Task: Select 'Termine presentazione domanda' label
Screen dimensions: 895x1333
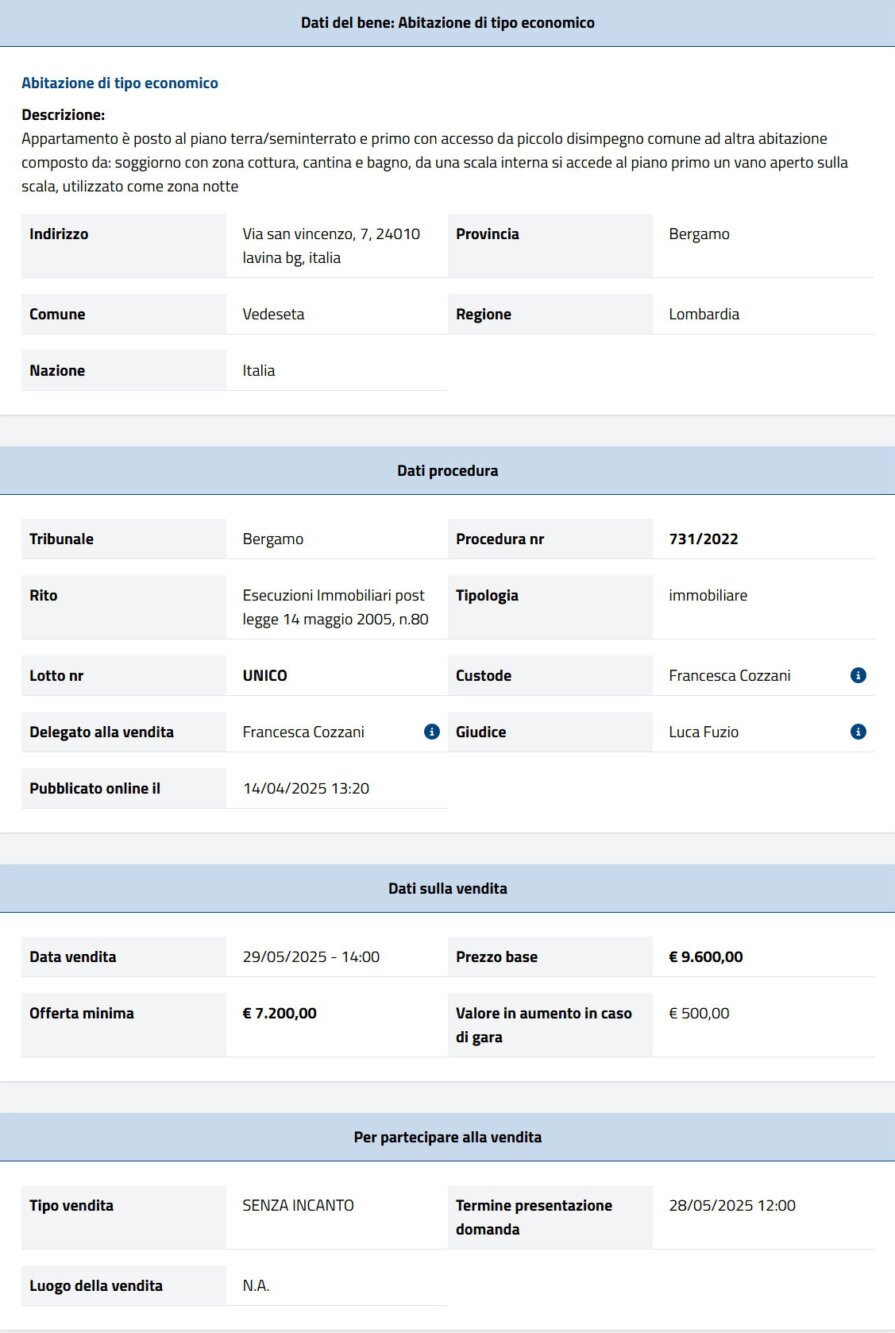Action: pos(534,1217)
